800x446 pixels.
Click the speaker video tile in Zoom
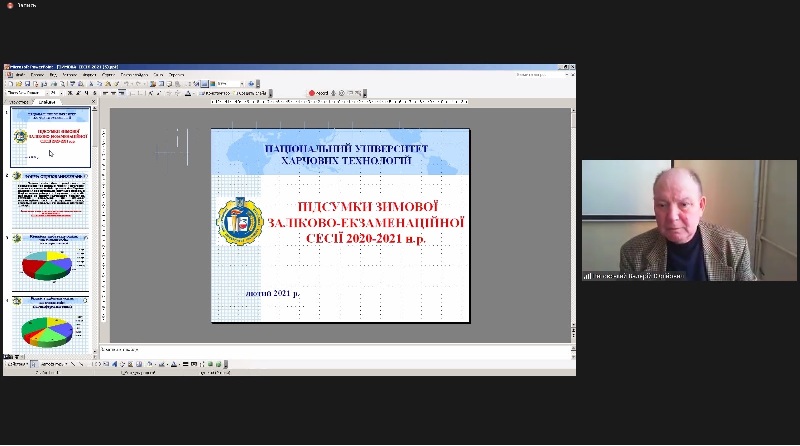click(x=689, y=220)
